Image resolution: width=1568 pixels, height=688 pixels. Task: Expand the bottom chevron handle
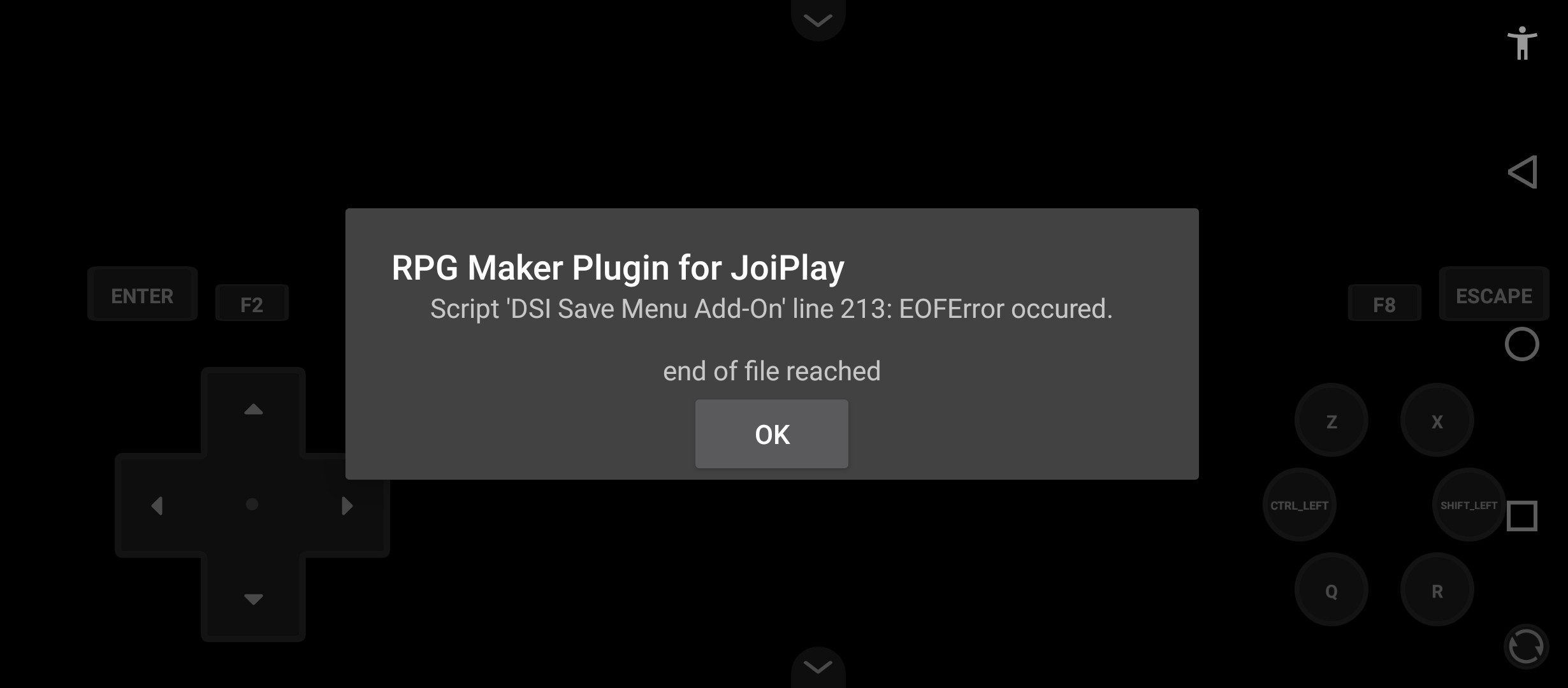818,667
